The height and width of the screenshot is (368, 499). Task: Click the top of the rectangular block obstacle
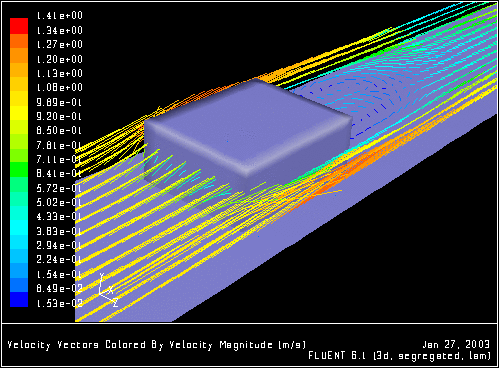[247, 127]
